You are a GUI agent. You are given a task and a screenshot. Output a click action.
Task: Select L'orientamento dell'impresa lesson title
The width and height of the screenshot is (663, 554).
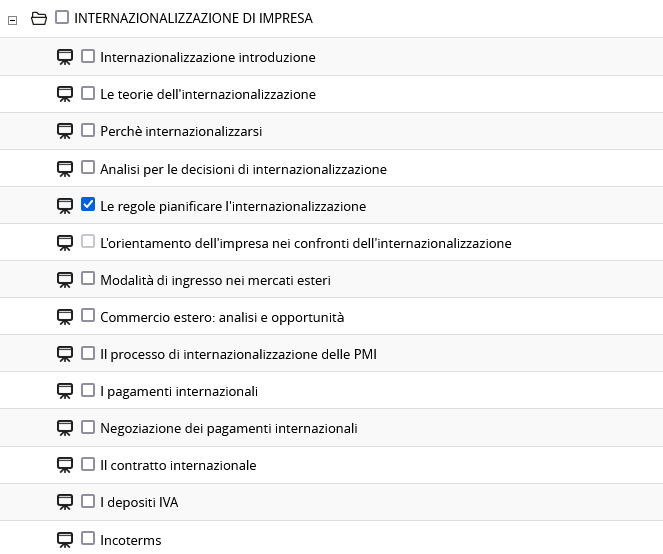(x=305, y=243)
